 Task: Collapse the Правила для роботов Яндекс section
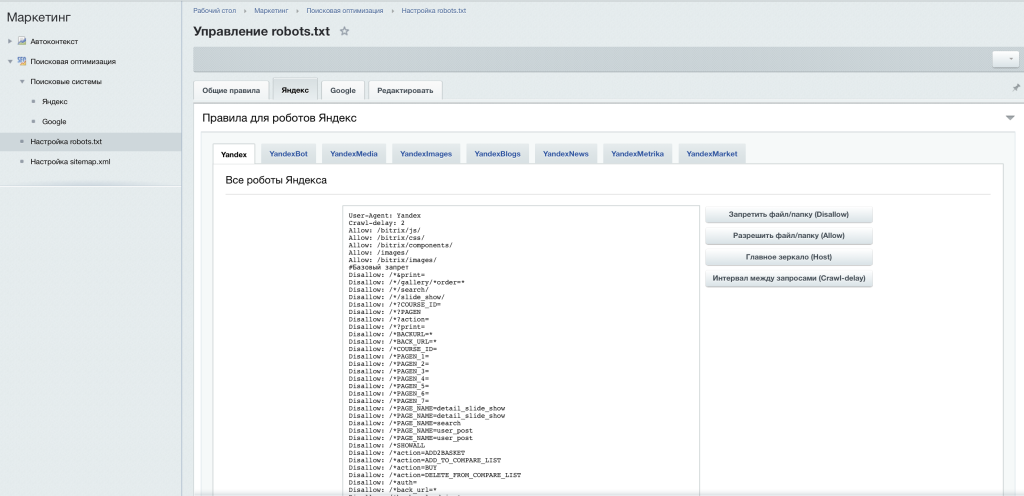1010,118
